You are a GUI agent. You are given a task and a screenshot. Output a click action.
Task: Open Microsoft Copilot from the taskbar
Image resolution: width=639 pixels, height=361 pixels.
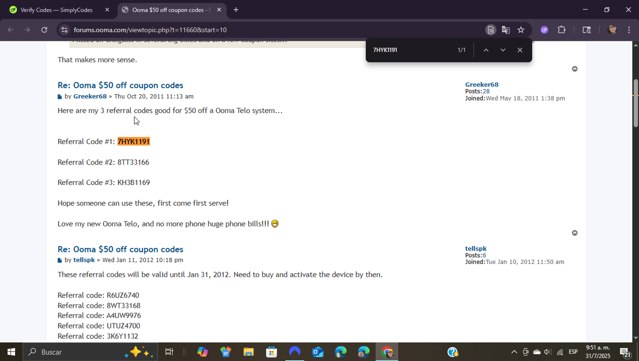203,352
